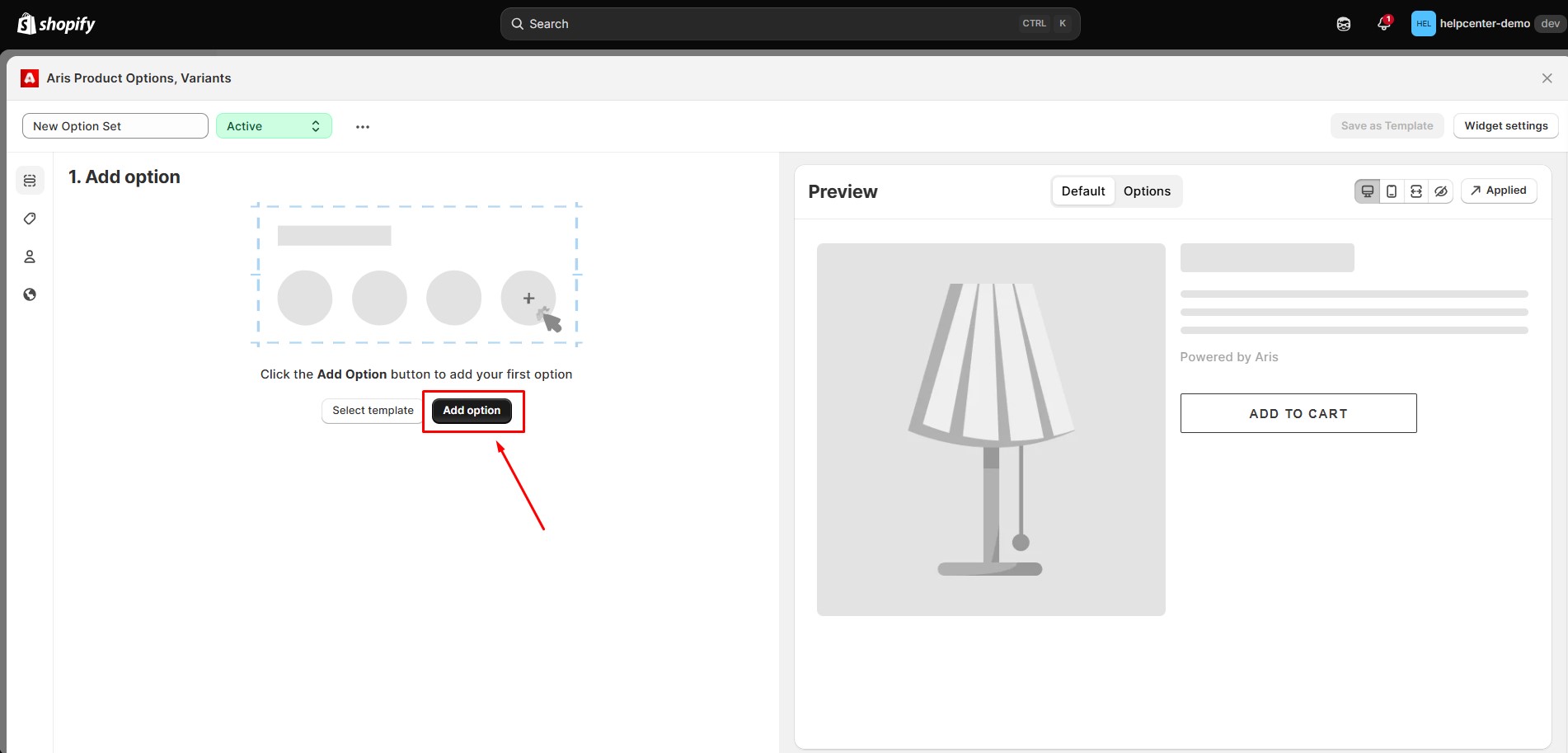Click the "Powered by Aris" text
Viewport: 1568px width, 753px height.
[1229, 357]
